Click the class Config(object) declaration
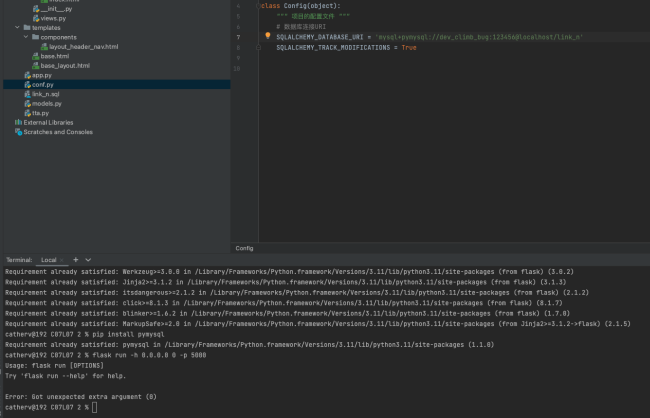 301,6
